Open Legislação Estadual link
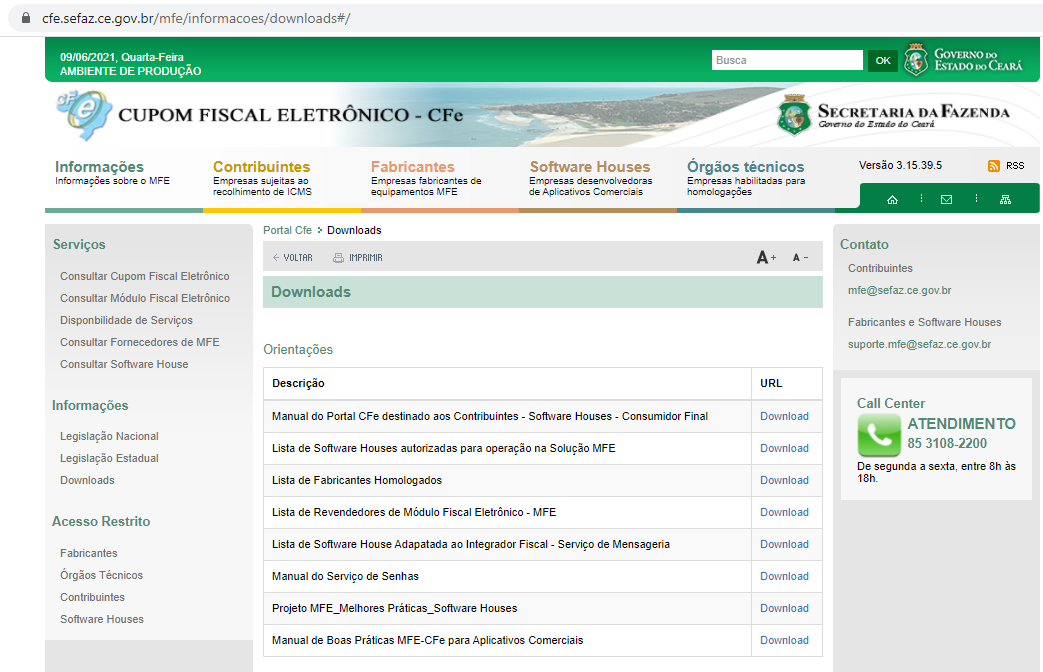 point(109,458)
